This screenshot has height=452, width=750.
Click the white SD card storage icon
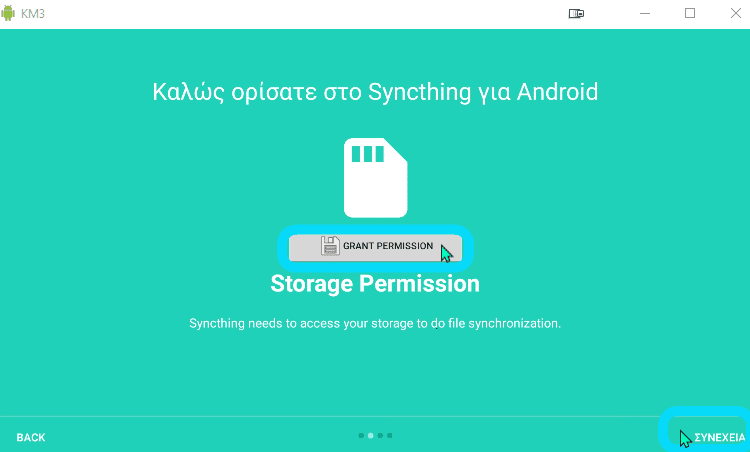(375, 177)
